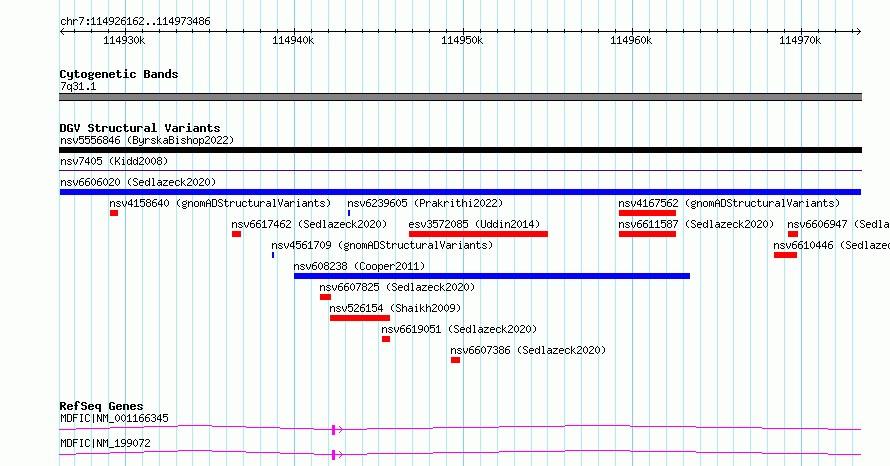Click the nsv5556846 black variant bar
The image size is (890, 466).
tap(460, 150)
